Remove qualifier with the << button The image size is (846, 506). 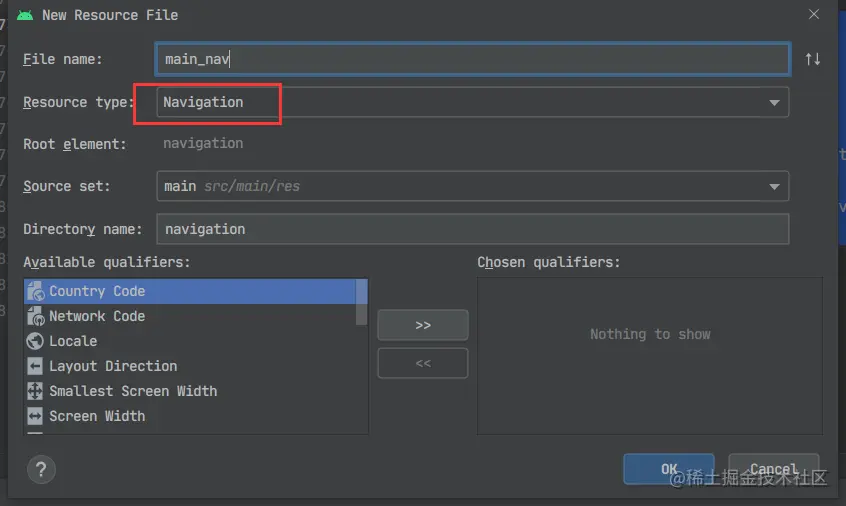(x=423, y=363)
